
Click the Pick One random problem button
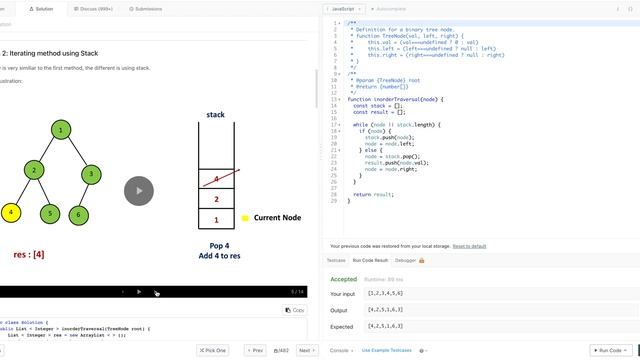tap(212, 350)
